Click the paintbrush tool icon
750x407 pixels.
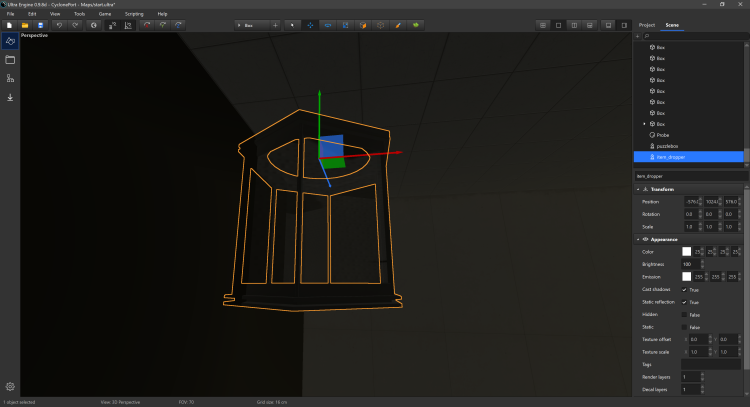[397, 24]
